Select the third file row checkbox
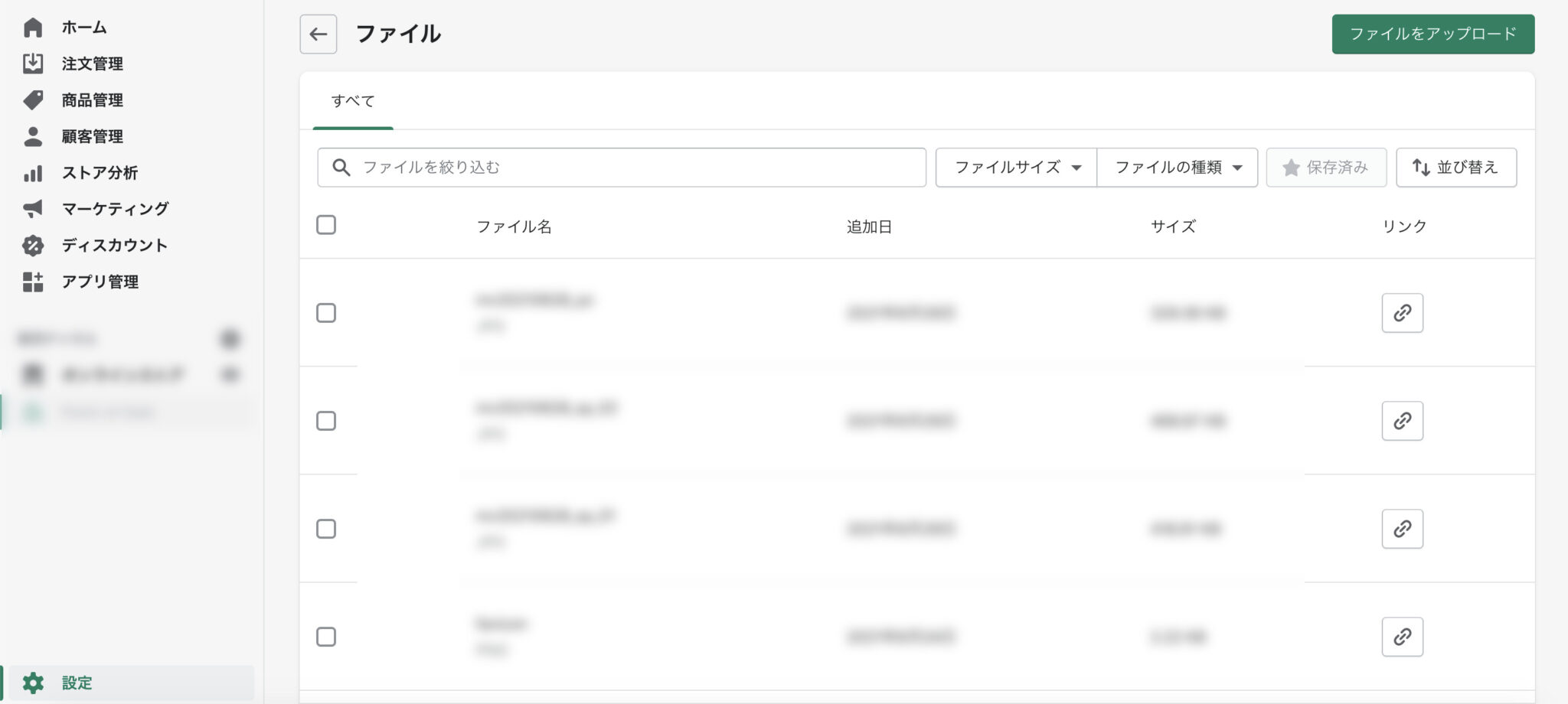 click(326, 529)
